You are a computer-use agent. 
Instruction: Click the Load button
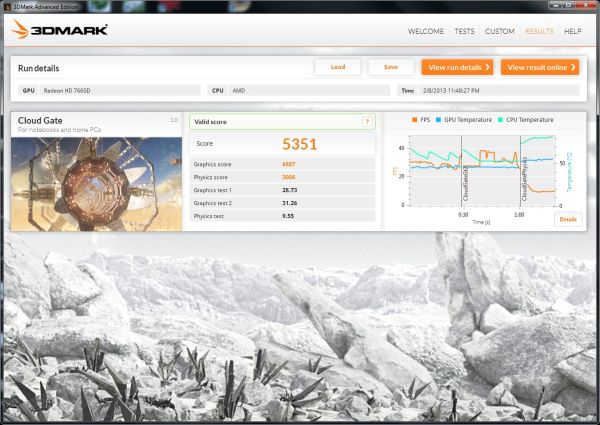[338, 67]
